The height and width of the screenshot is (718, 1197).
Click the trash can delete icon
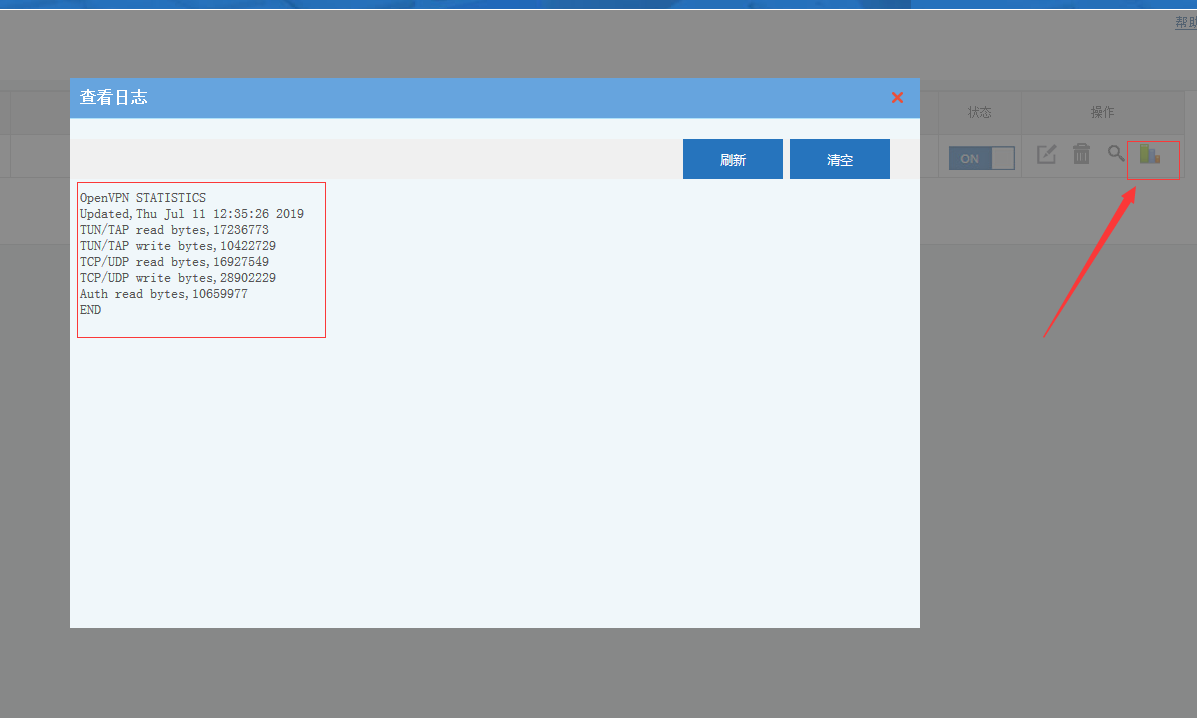click(1081, 154)
